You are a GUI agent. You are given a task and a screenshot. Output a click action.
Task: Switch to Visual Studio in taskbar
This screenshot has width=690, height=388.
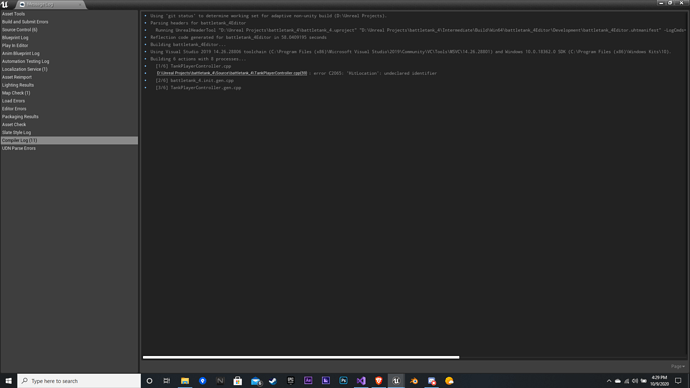coord(361,381)
